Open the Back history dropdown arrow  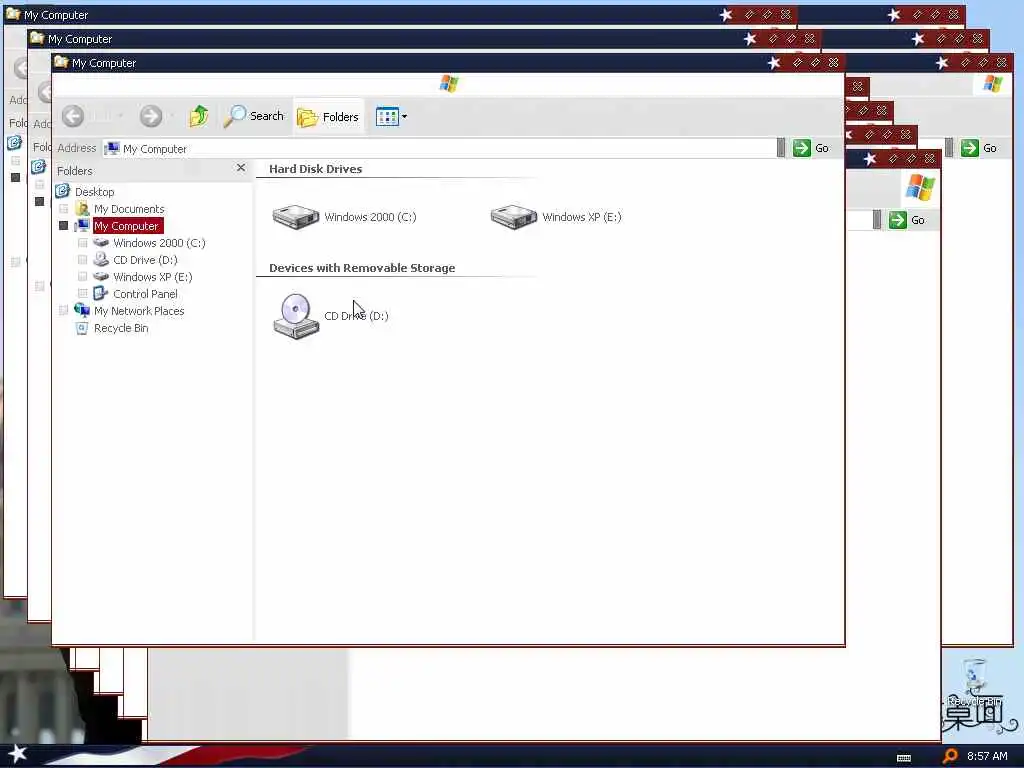coord(121,116)
